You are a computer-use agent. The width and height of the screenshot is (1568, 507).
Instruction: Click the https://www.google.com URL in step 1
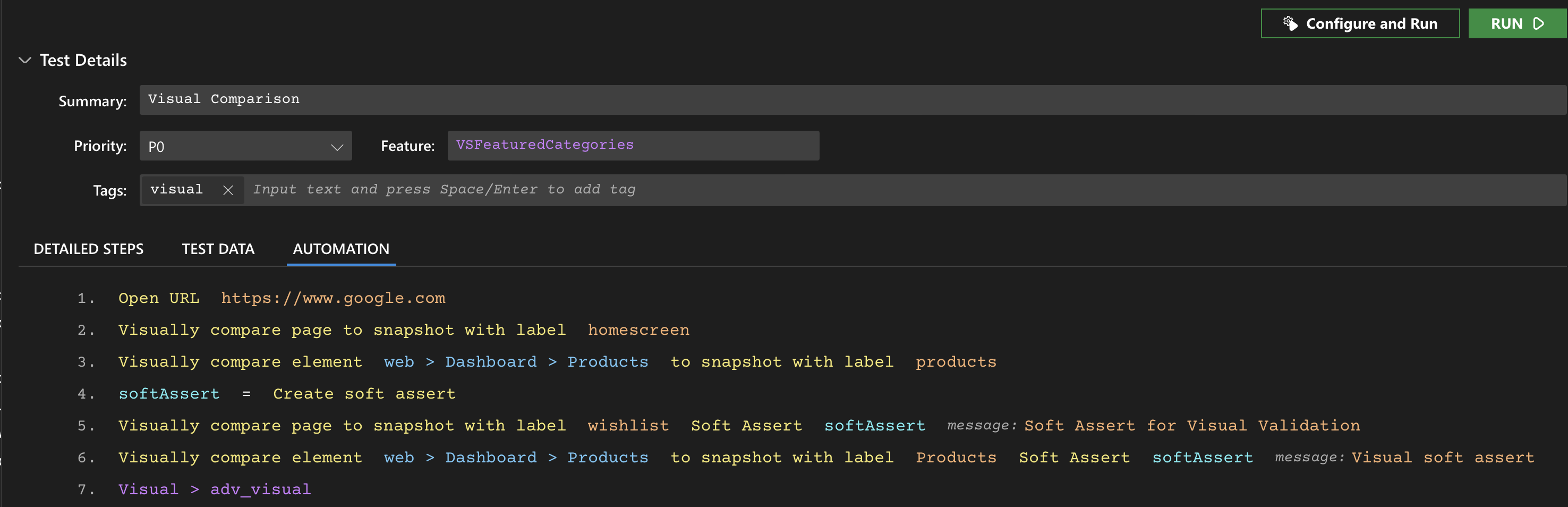(x=333, y=298)
